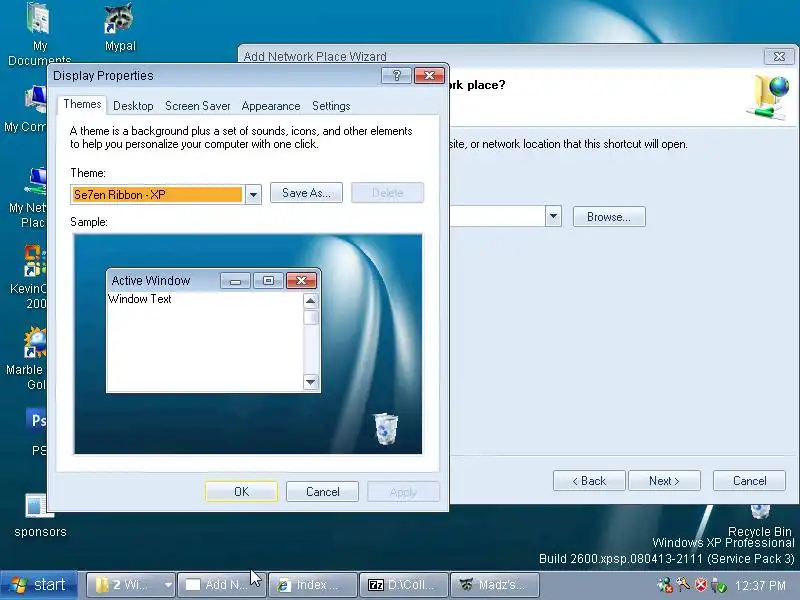The height and width of the screenshot is (600, 800).
Task: Click Browse in the network wizard
Action: 609,217
